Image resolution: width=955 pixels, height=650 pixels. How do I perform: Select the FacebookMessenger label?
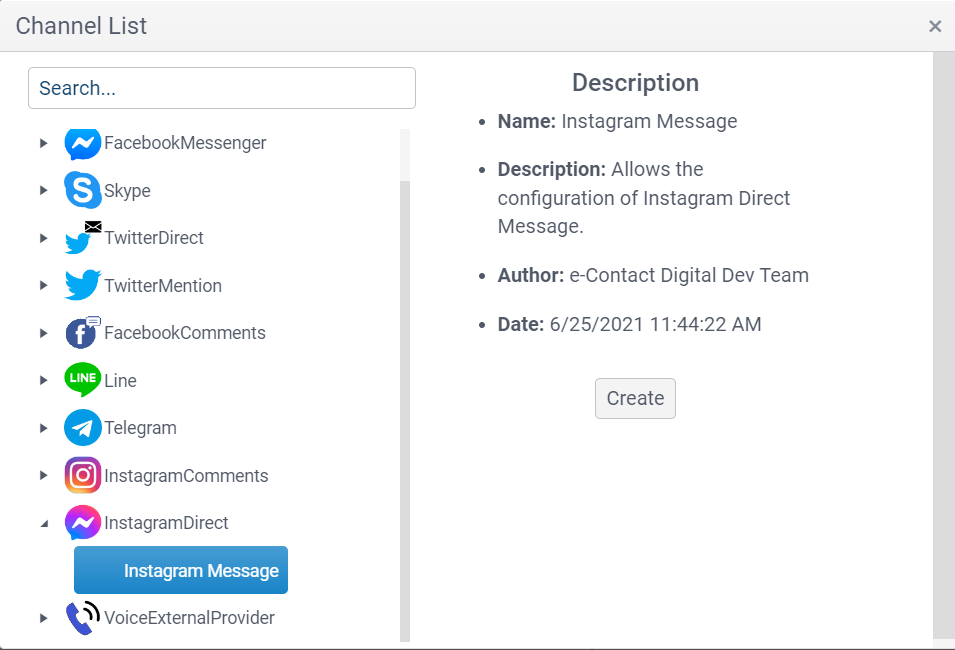(x=185, y=143)
